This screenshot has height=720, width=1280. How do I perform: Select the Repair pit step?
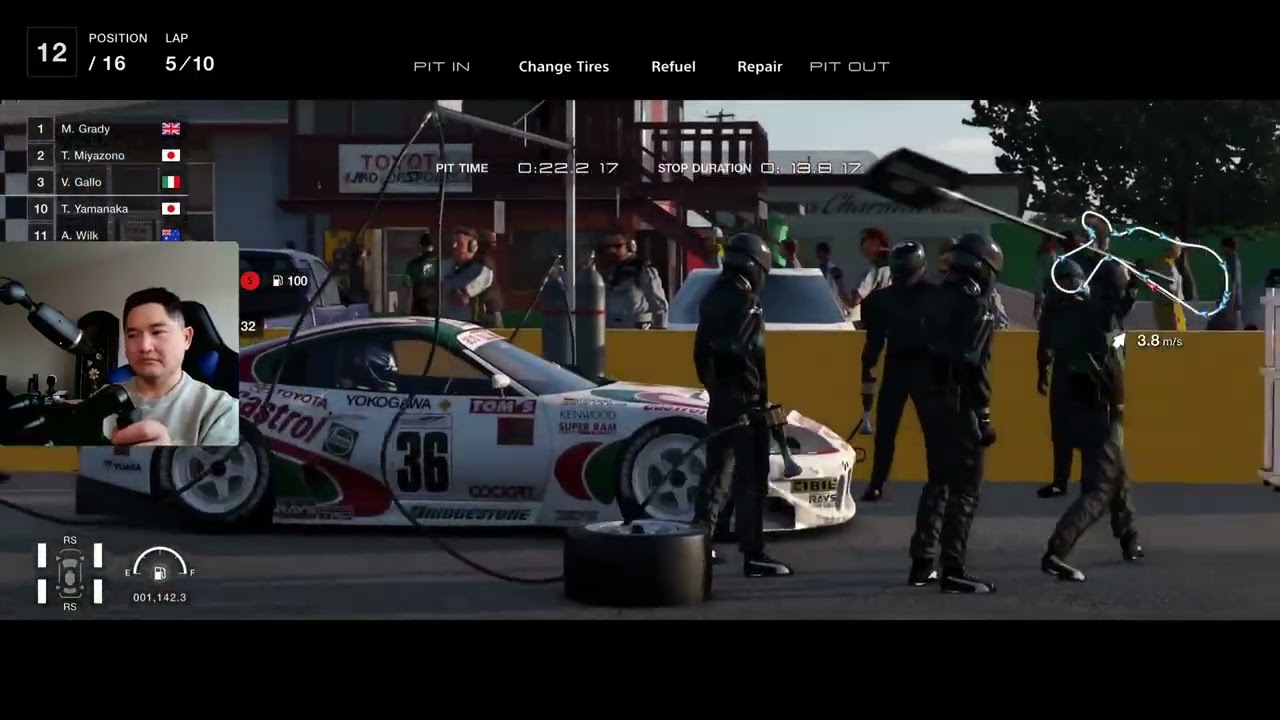pos(760,66)
